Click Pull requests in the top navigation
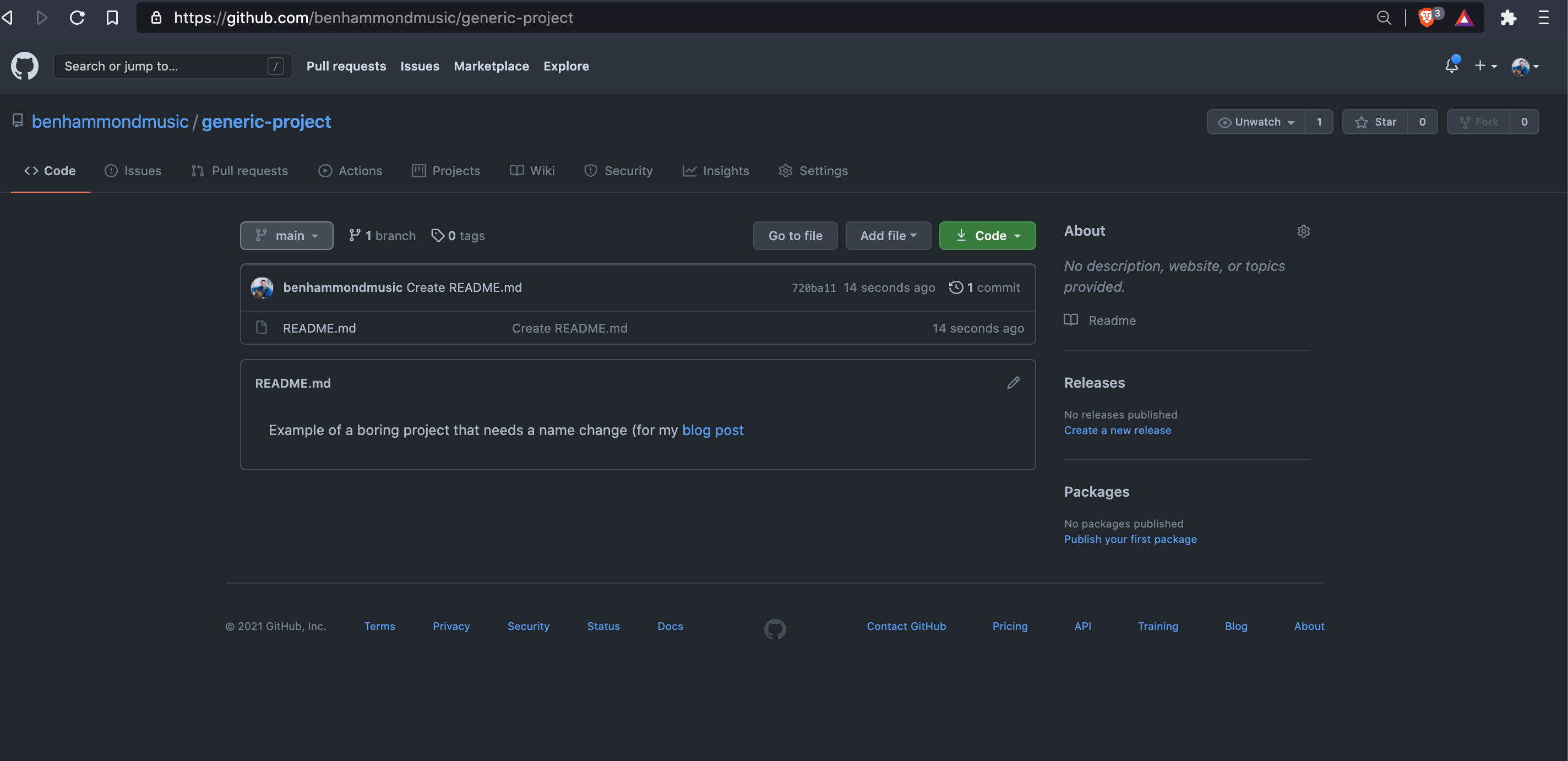The image size is (1568, 761). [346, 66]
